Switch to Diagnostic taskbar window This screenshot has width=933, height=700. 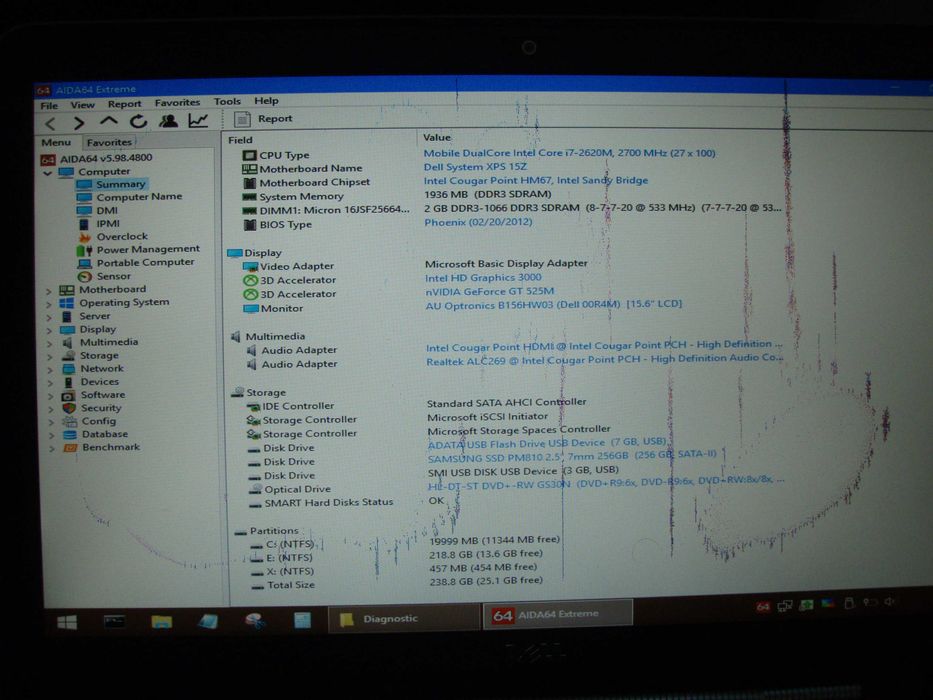click(x=403, y=619)
